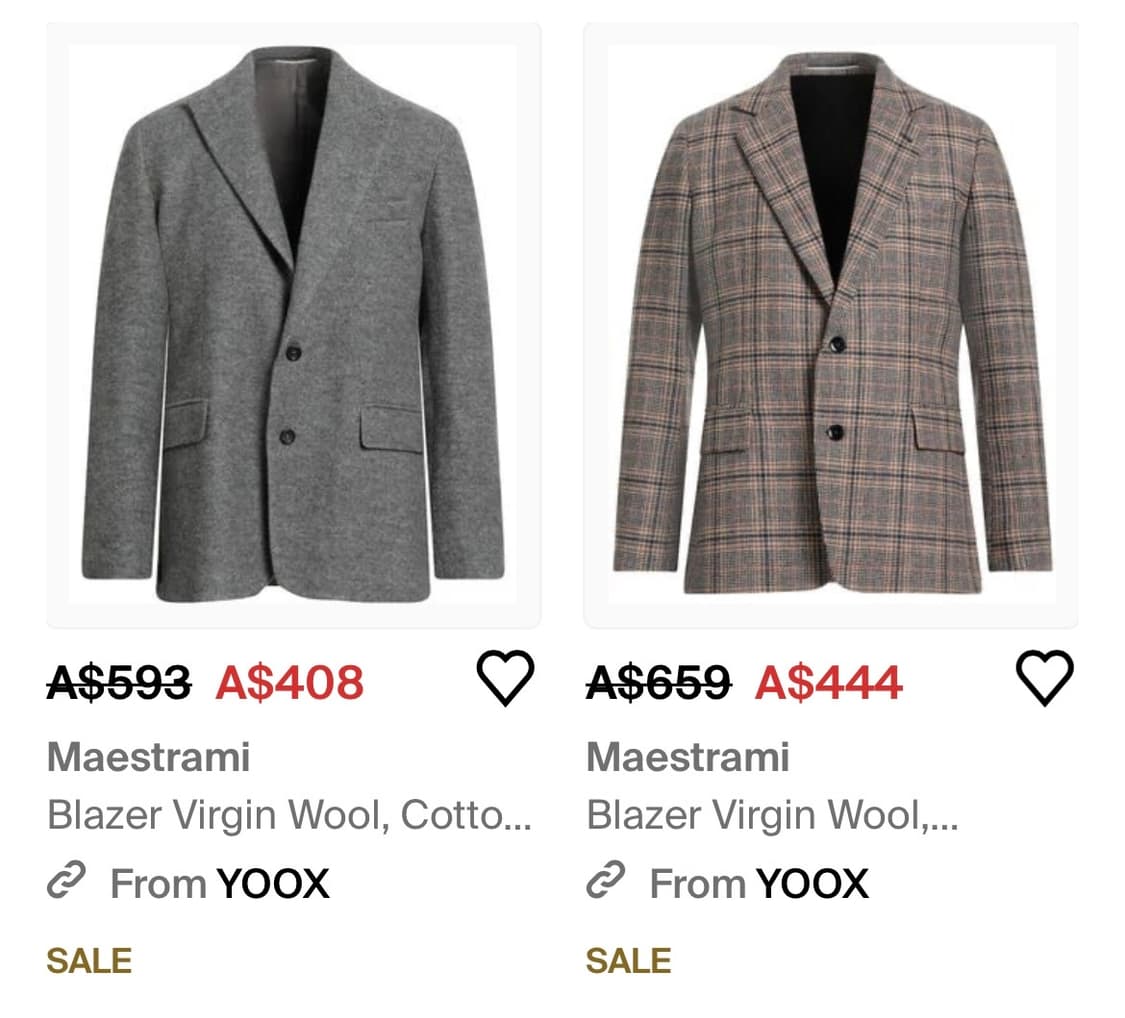
Task: Click the word "From" under the A$444 blazer
Action: click(698, 884)
